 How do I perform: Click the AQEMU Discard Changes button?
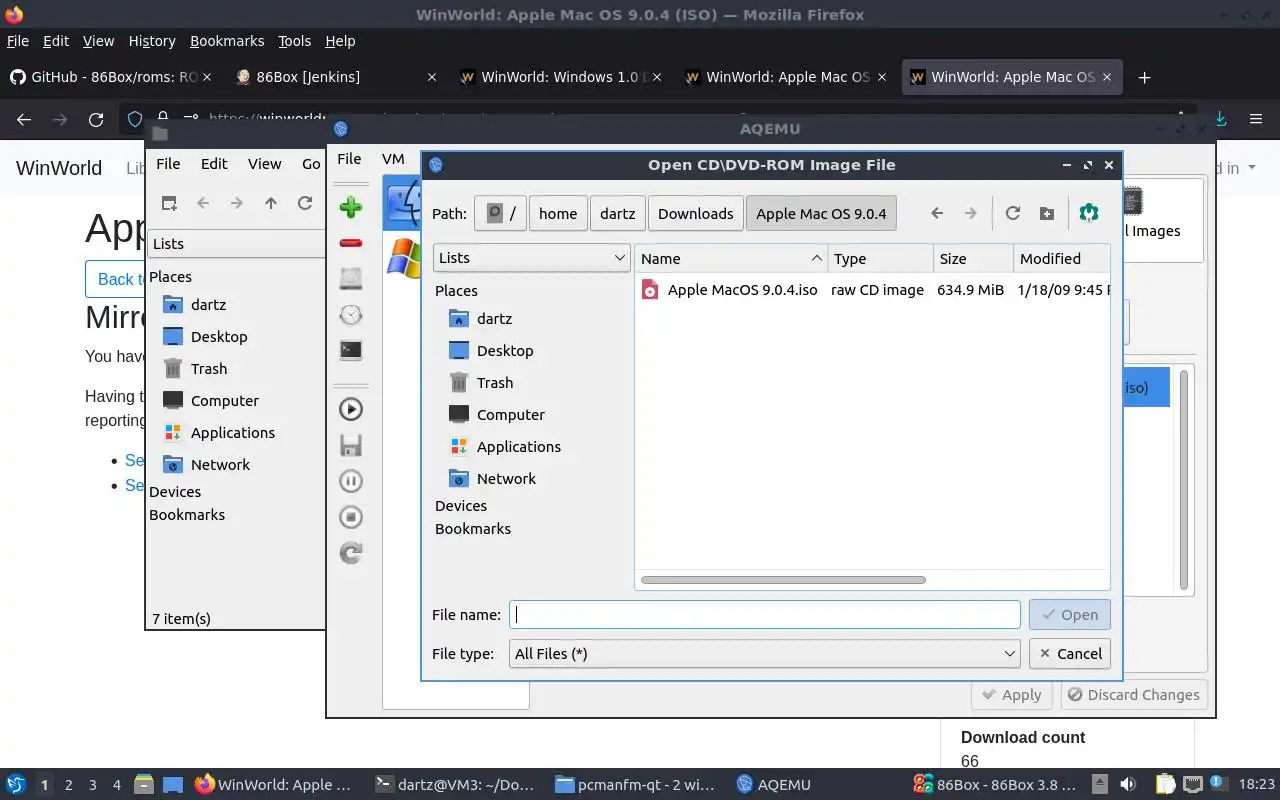point(1134,695)
